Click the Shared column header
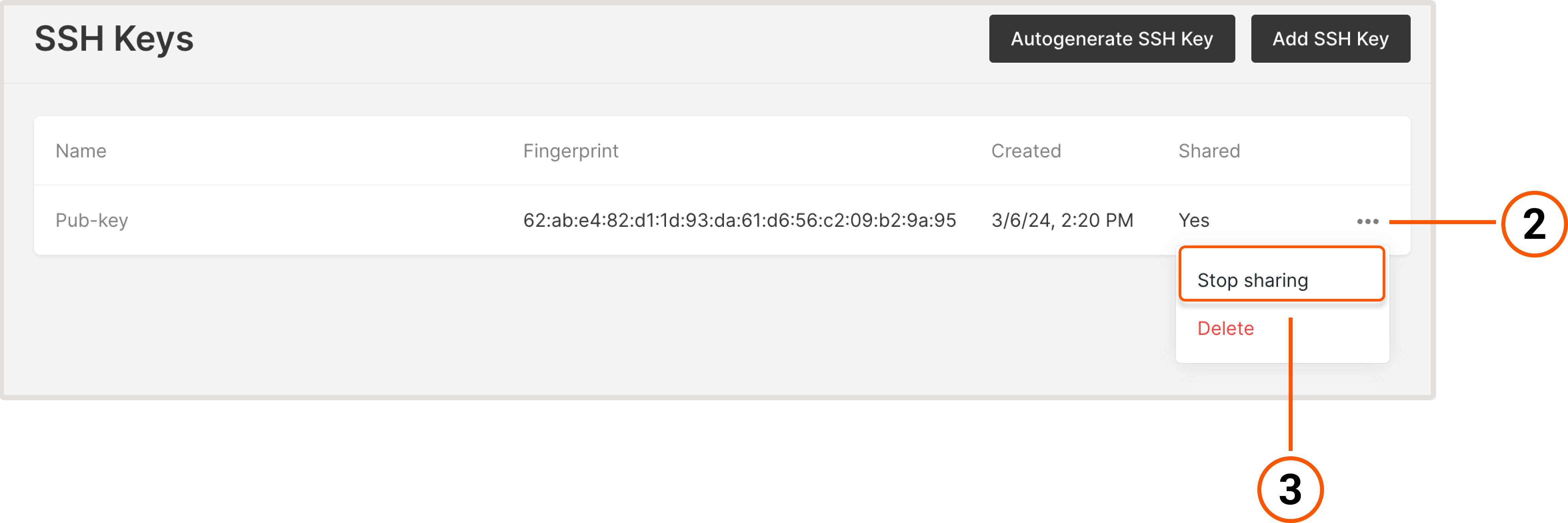This screenshot has width=1568, height=523. [x=1209, y=150]
